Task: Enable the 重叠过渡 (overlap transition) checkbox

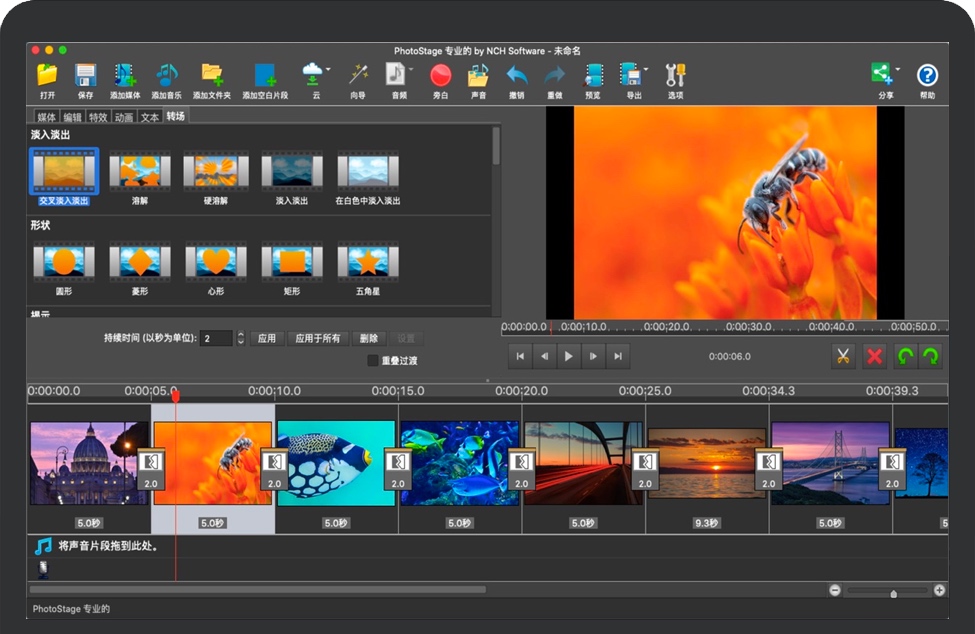Action: 373,359
